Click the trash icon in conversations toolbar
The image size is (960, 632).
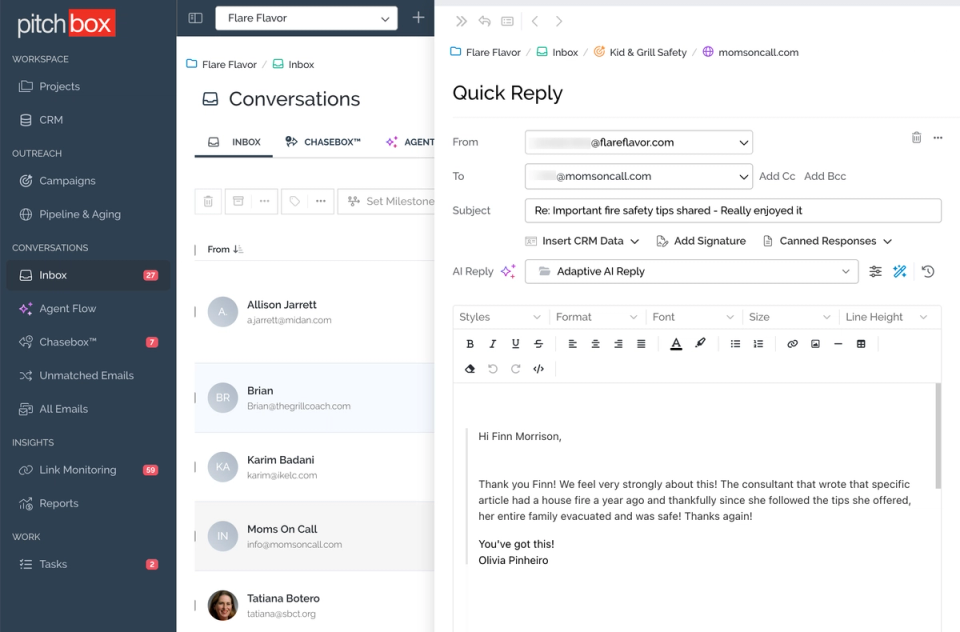(208, 201)
